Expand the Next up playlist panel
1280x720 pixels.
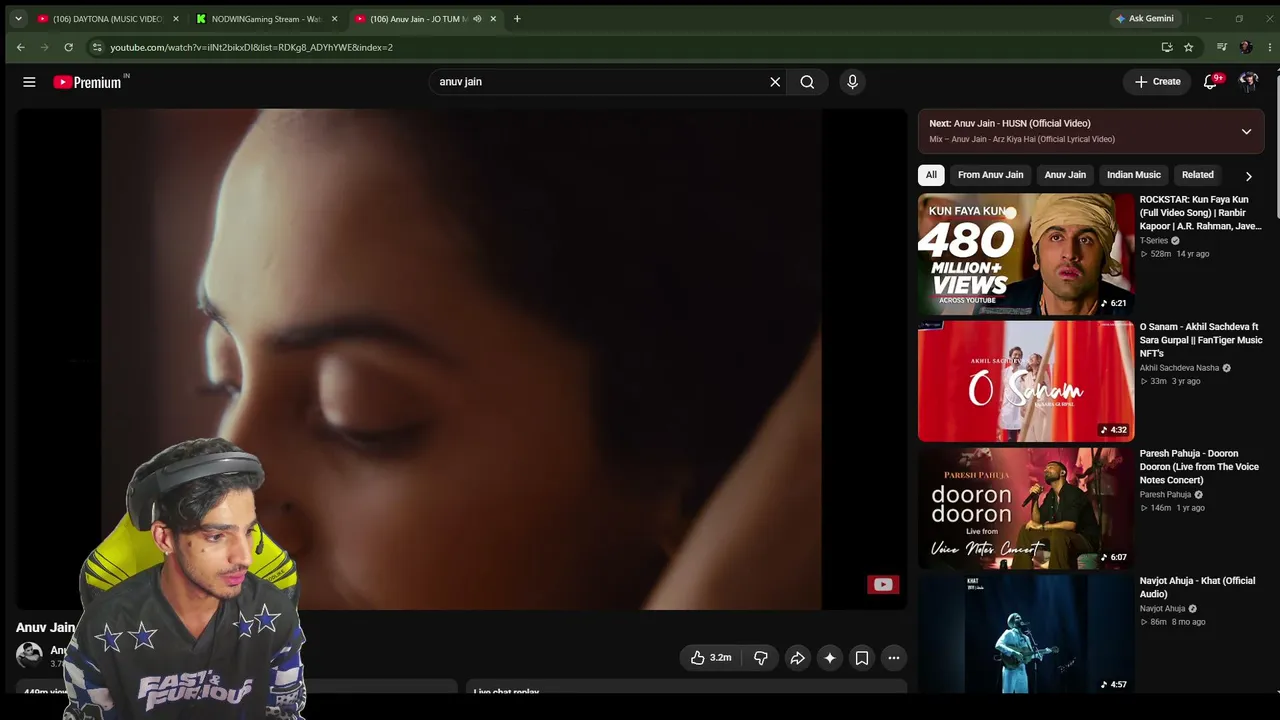[x=1246, y=131]
